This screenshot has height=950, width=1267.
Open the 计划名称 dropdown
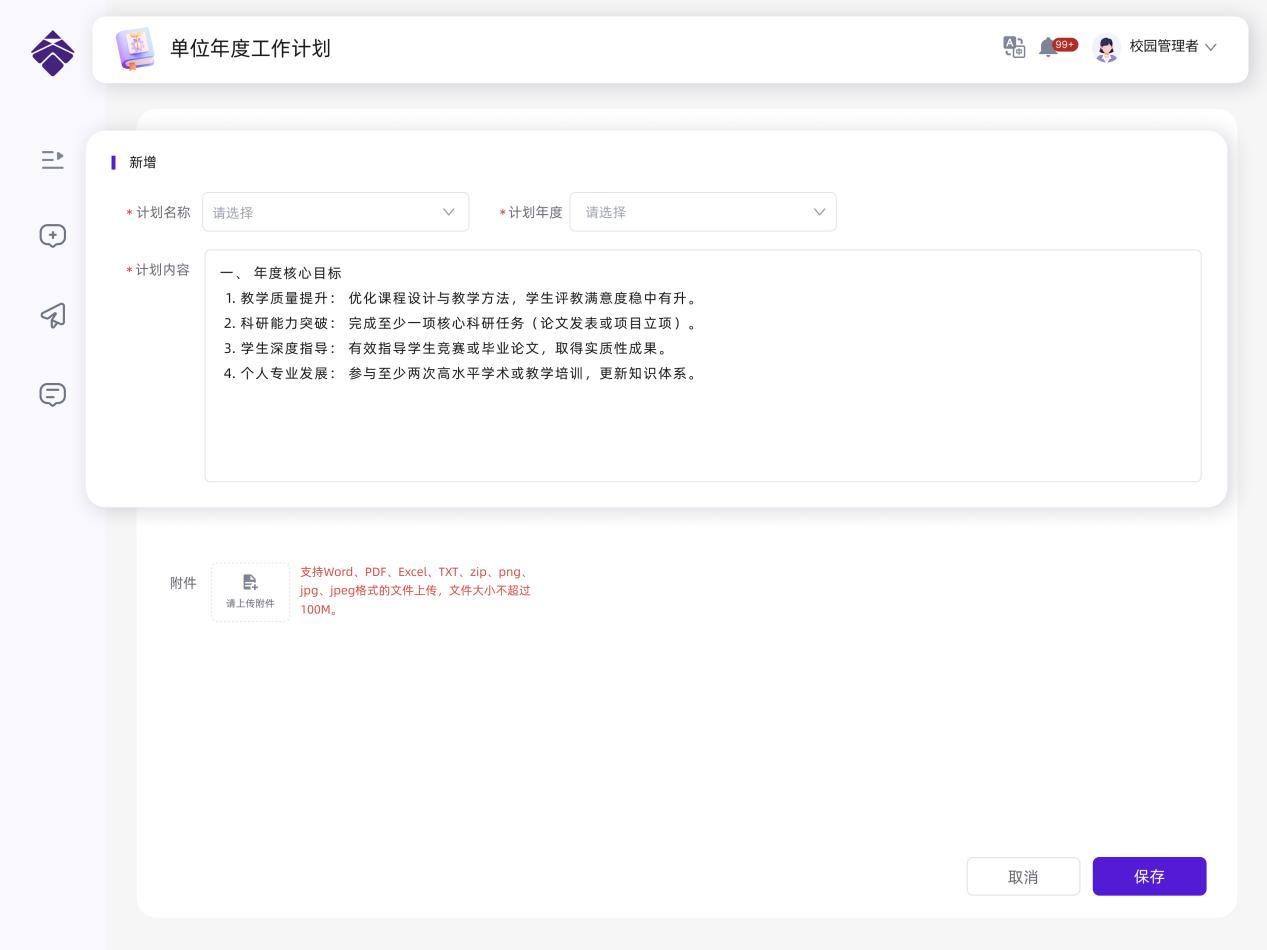coord(335,212)
